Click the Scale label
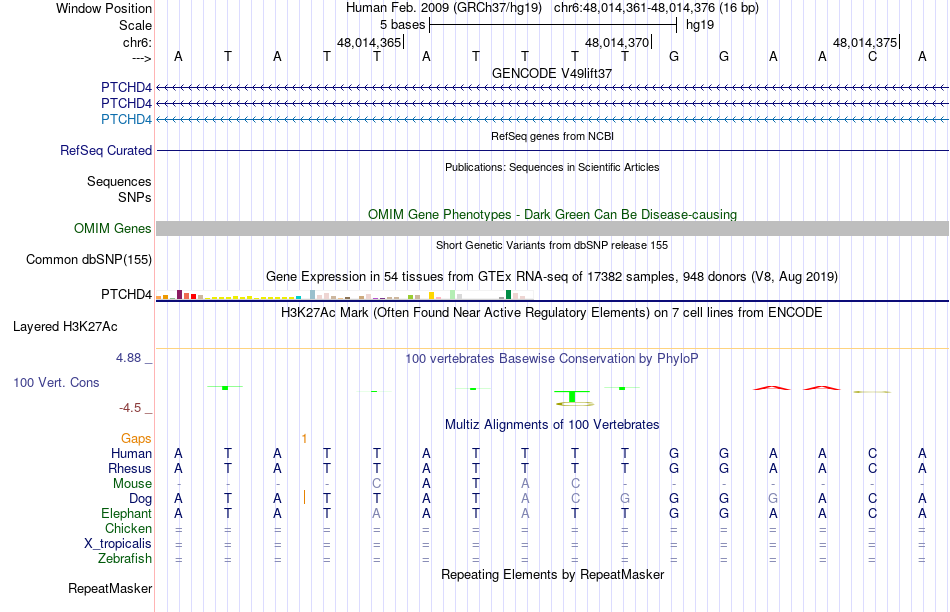The image size is (950, 612). tap(135, 25)
